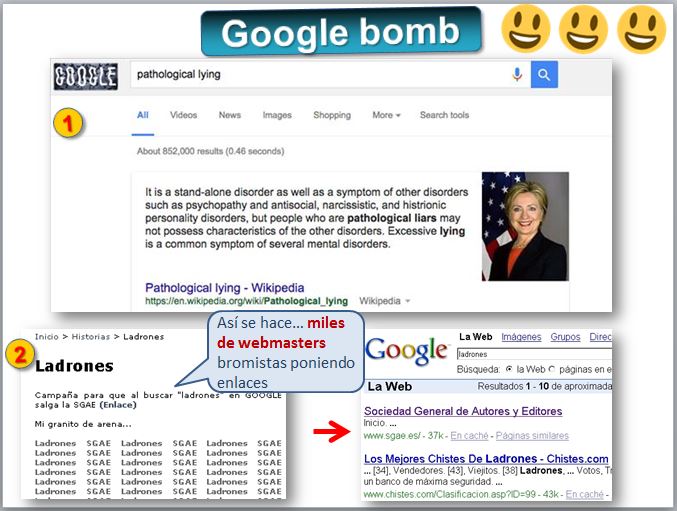Click 'En caché' link under chistes.com result
Image resolution: width=677 pixels, height=511 pixels.
[x=585, y=494]
